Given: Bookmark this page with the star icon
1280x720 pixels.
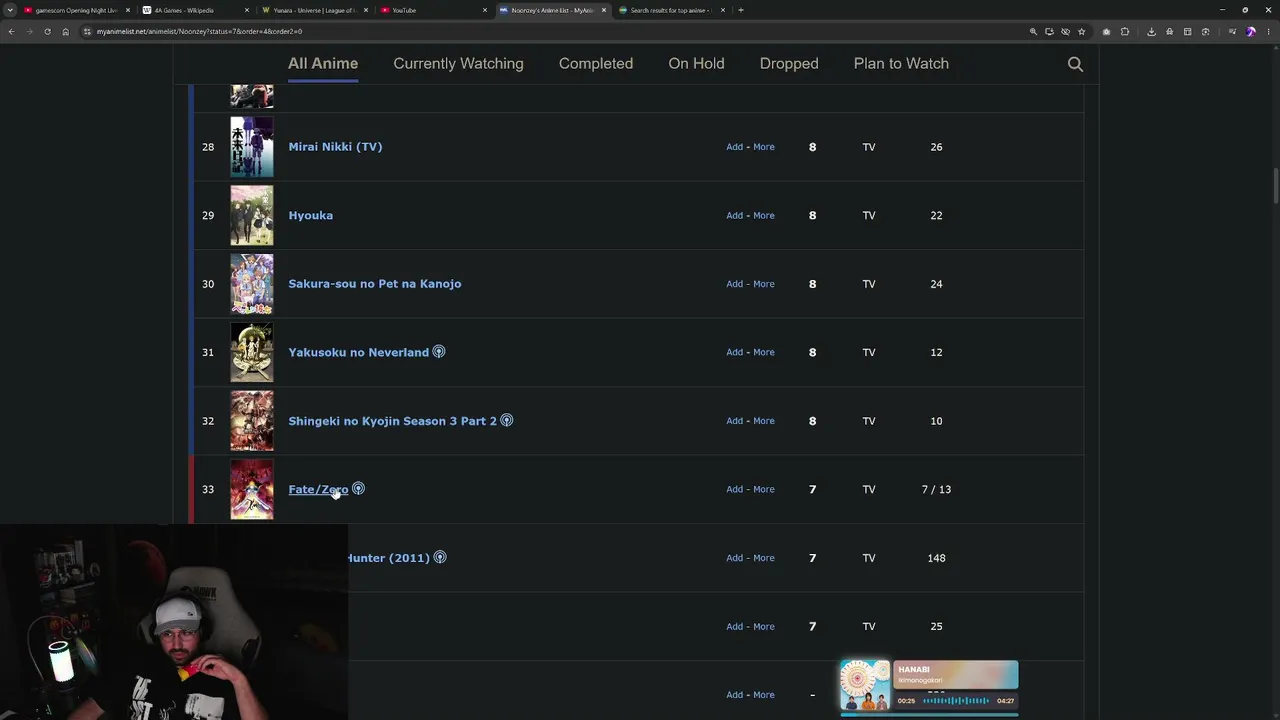Looking at the screenshot, I should pos(1081,31).
